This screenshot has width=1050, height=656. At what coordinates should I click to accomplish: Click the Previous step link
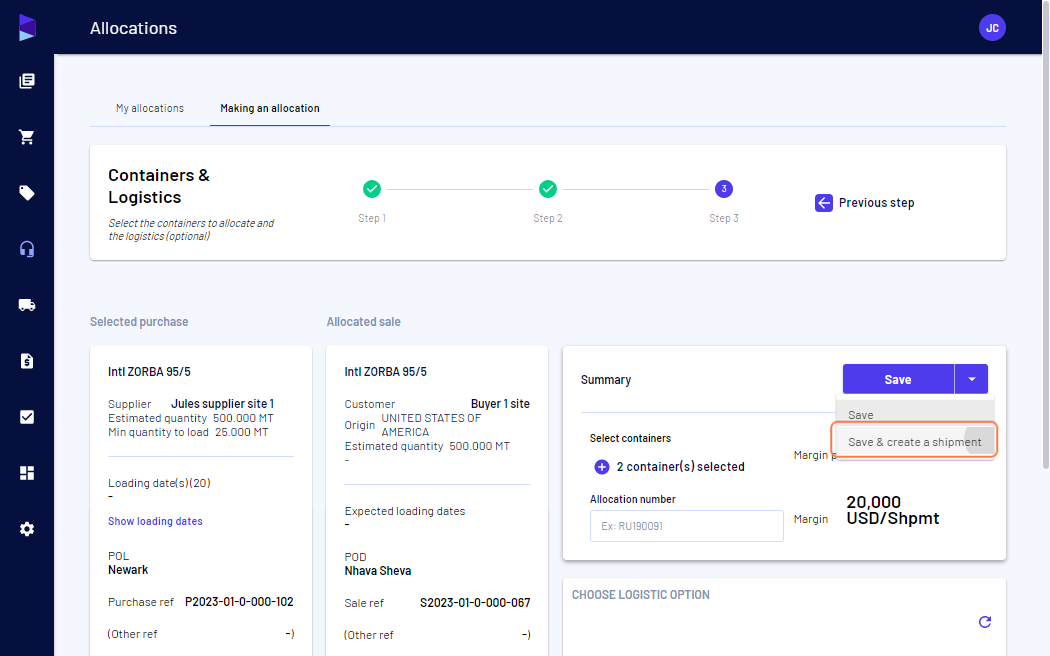click(x=876, y=203)
